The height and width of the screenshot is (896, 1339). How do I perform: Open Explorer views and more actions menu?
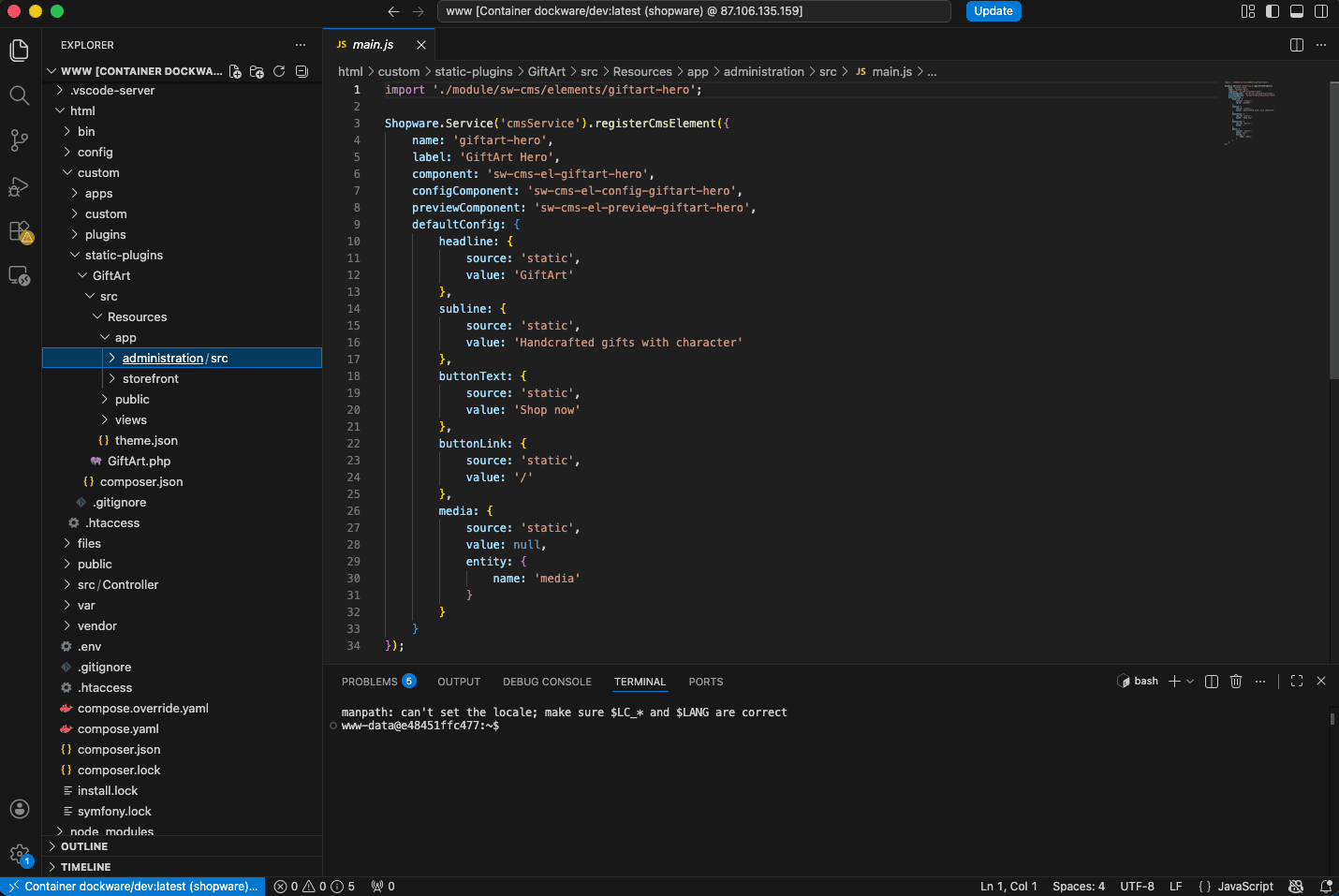[x=300, y=45]
